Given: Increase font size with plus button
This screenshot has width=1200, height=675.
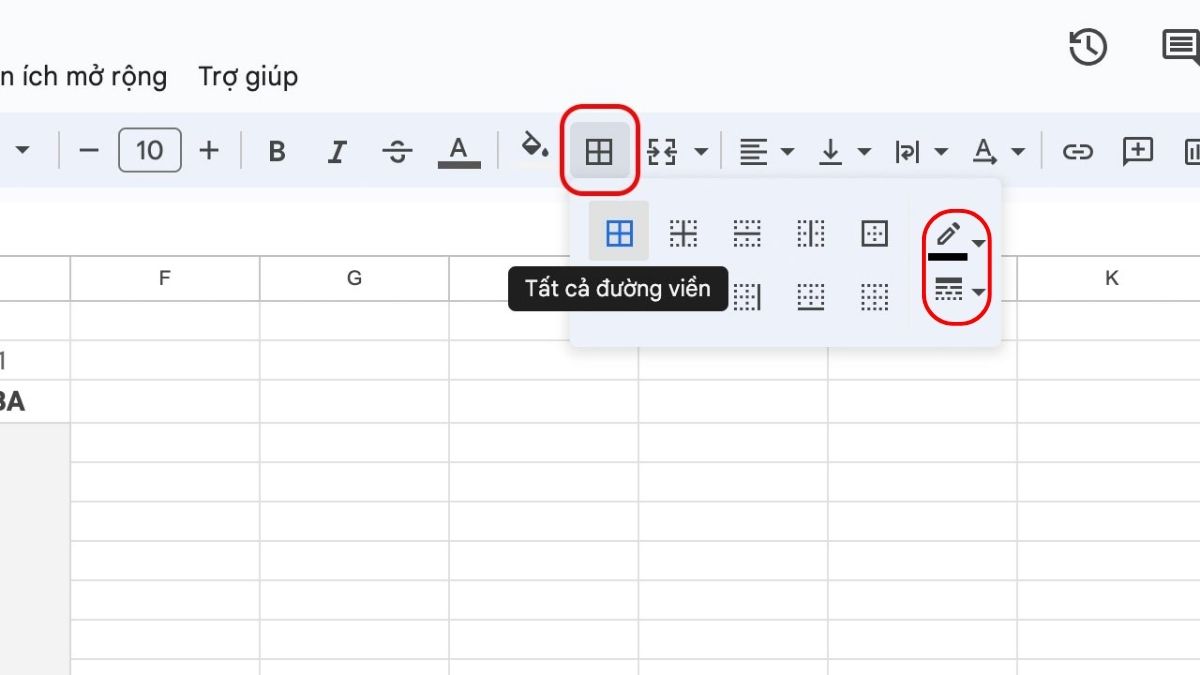Looking at the screenshot, I should click(208, 152).
